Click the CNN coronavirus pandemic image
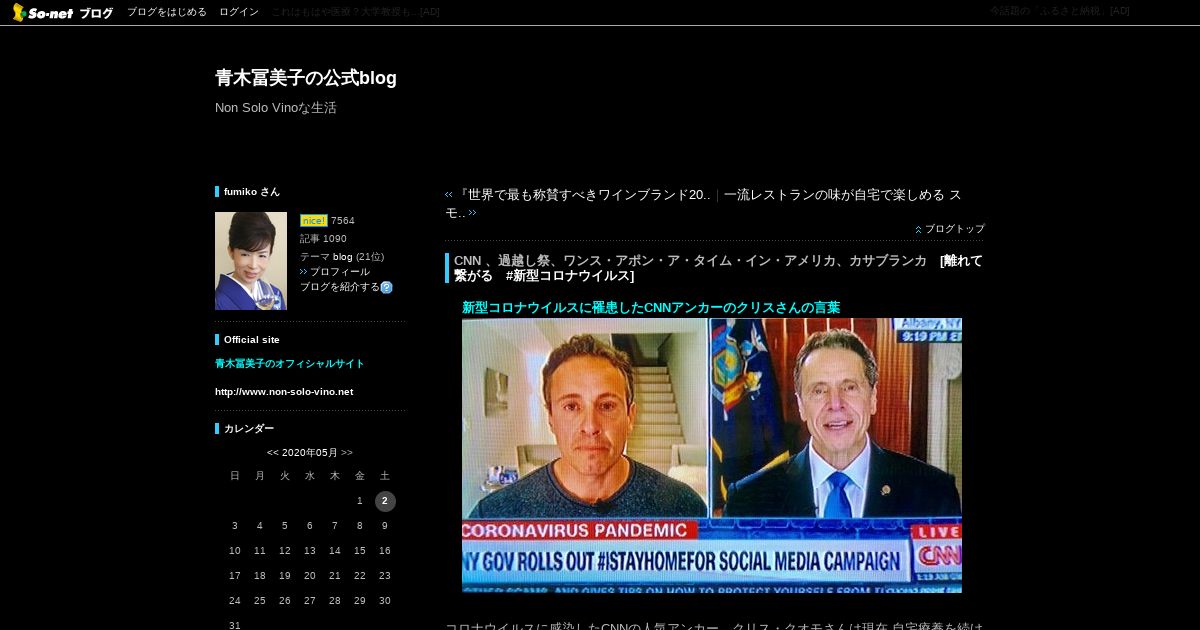This screenshot has width=1200, height=630. 712,456
